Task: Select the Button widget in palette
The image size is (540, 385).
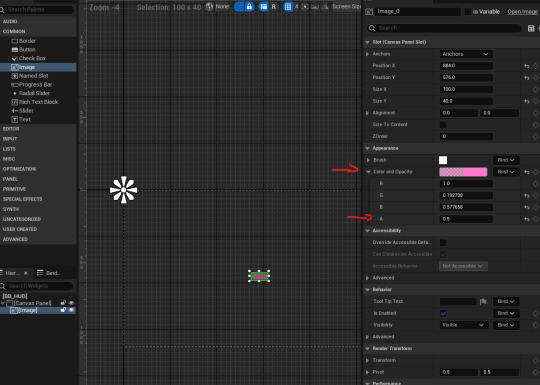Action: 24,50
